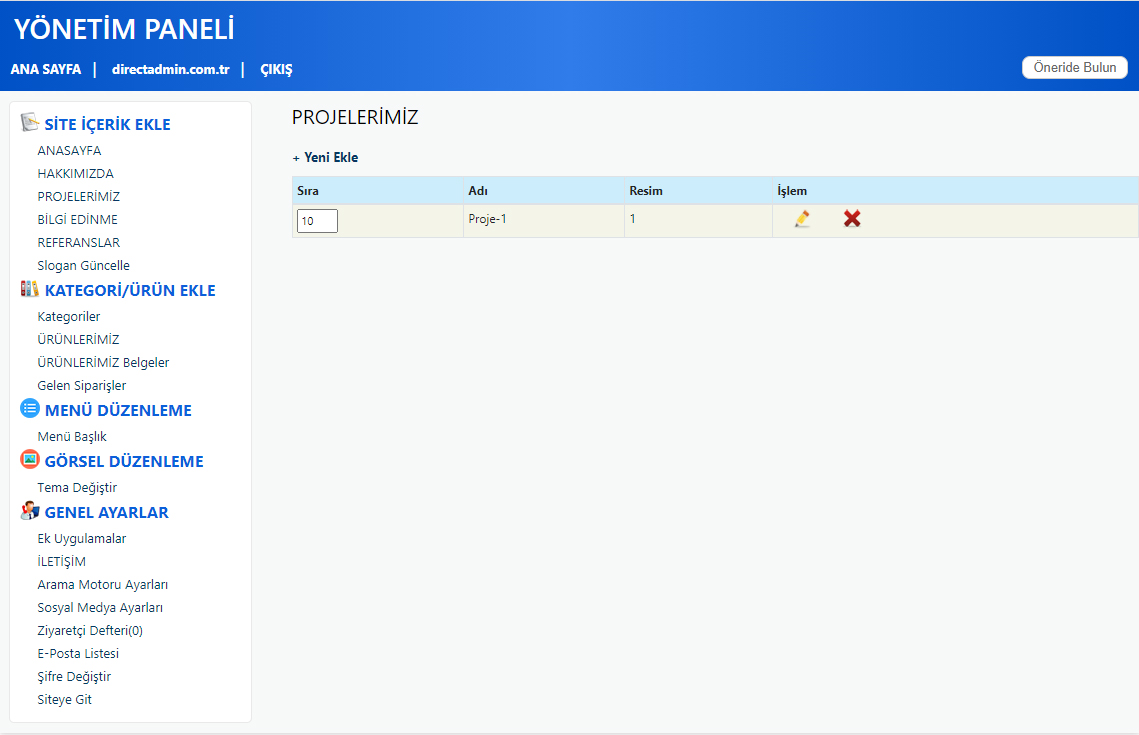Select Gelen Siparişler from the sidebar
The height and width of the screenshot is (735, 1139).
[82, 386]
